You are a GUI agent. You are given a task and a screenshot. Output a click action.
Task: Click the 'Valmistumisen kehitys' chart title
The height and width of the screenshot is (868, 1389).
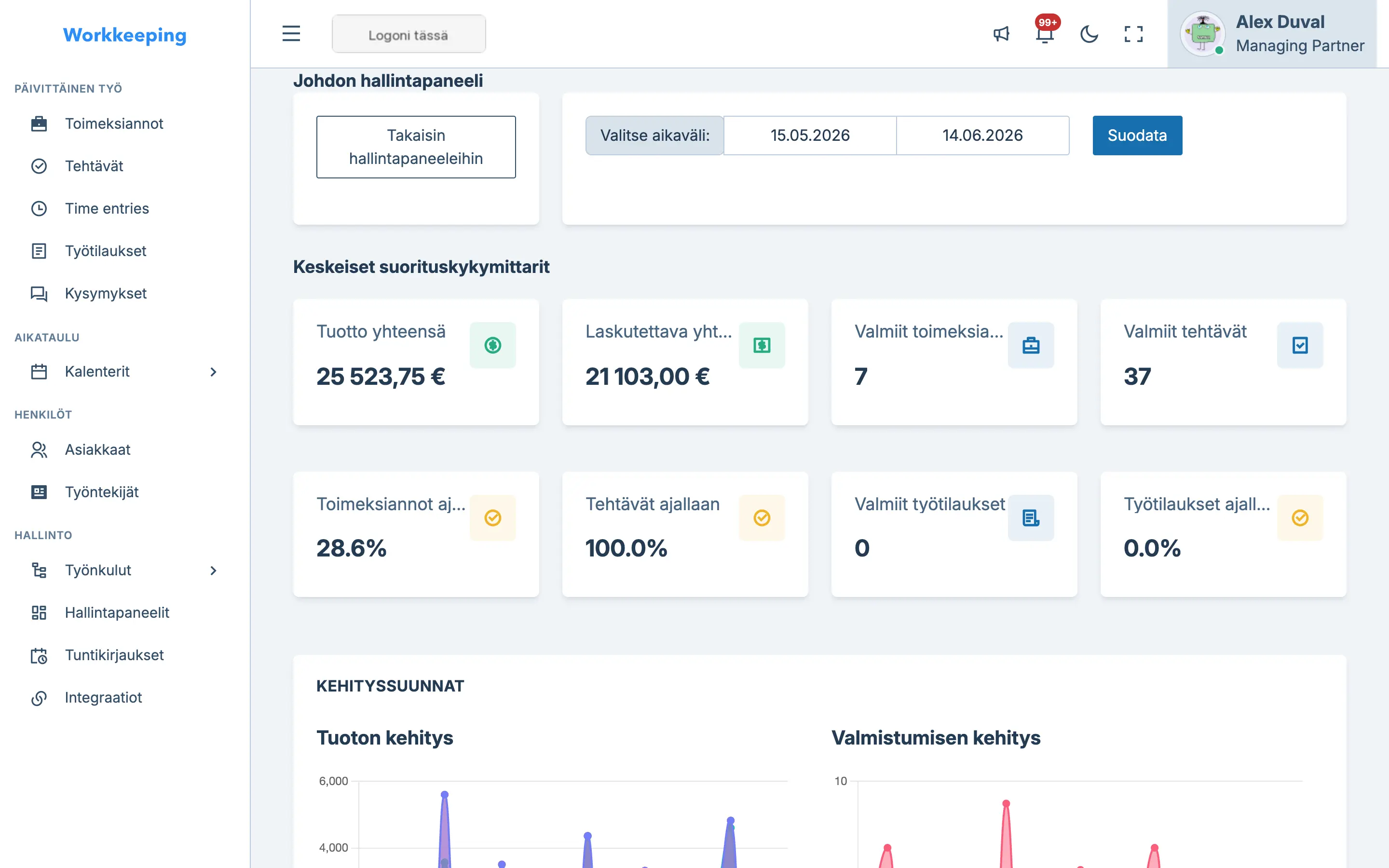coord(936,738)
